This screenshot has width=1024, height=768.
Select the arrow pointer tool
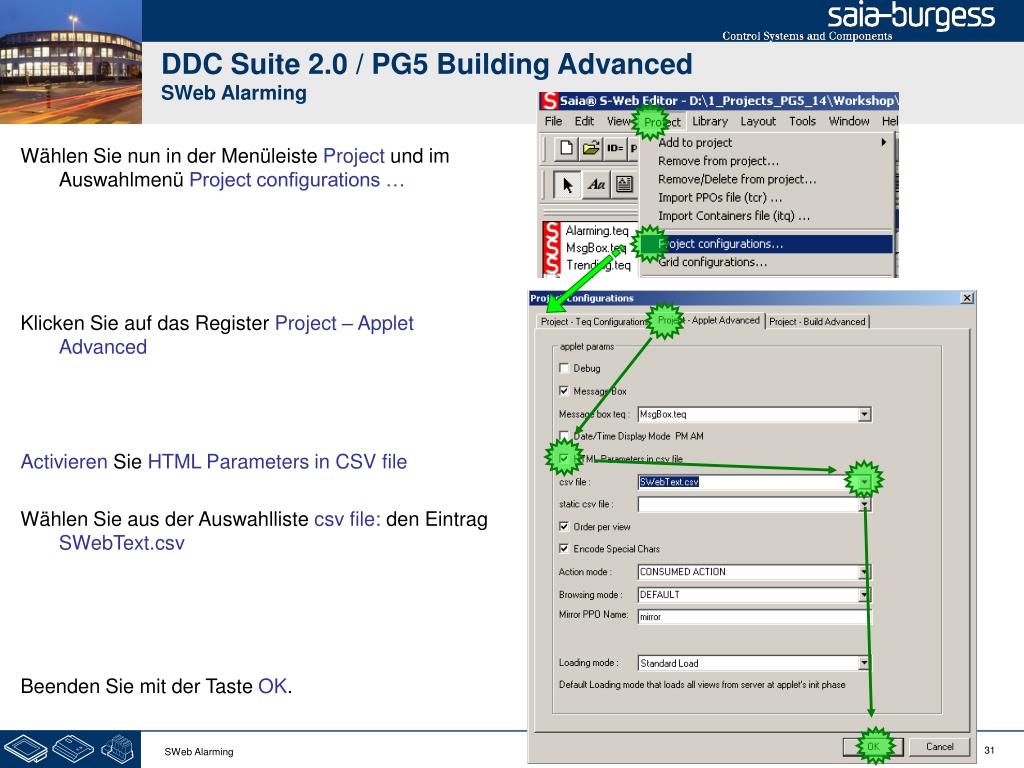tap(567, 185)
